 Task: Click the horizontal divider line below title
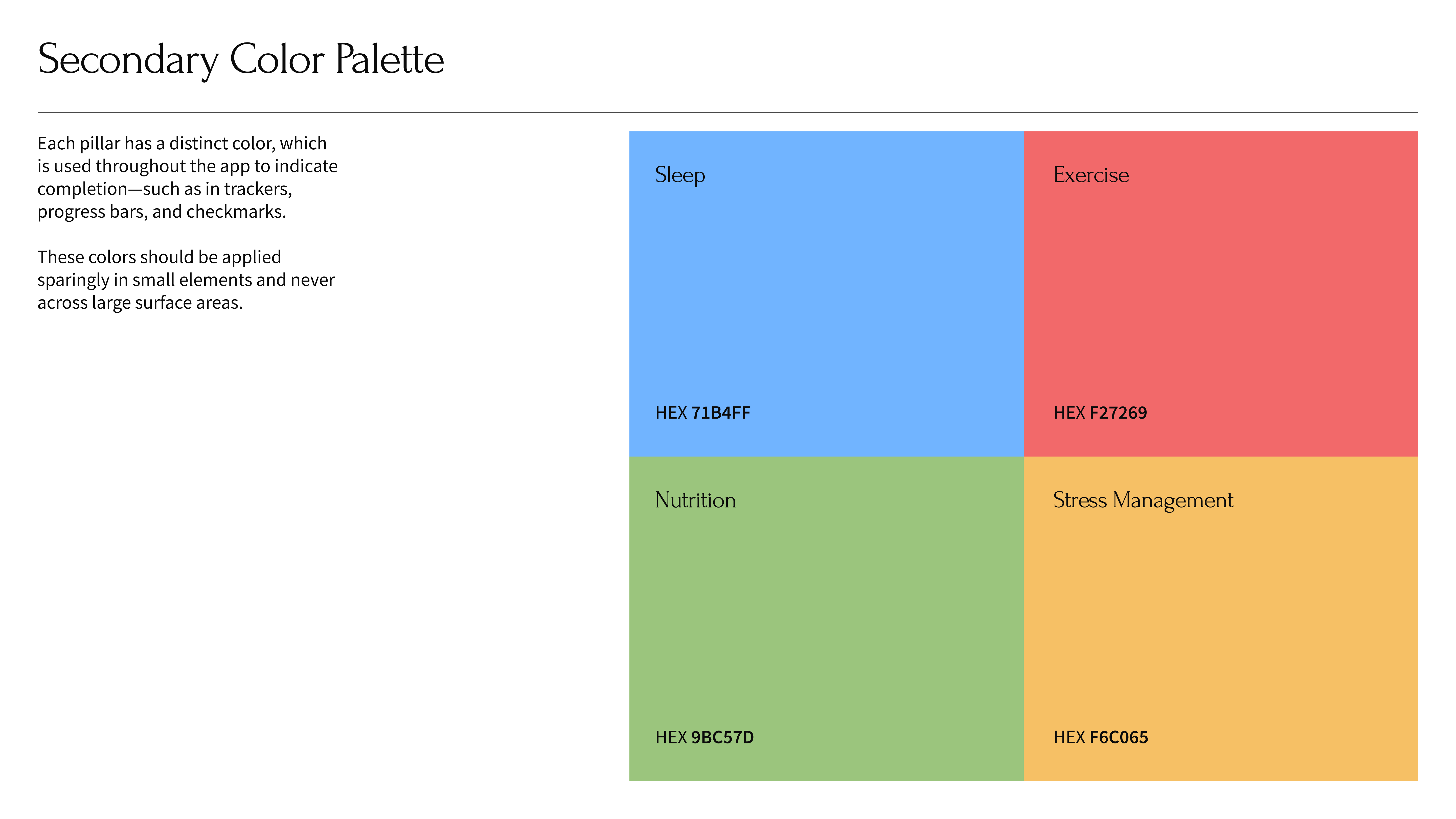pyautogui.click(x=728, y=112)
